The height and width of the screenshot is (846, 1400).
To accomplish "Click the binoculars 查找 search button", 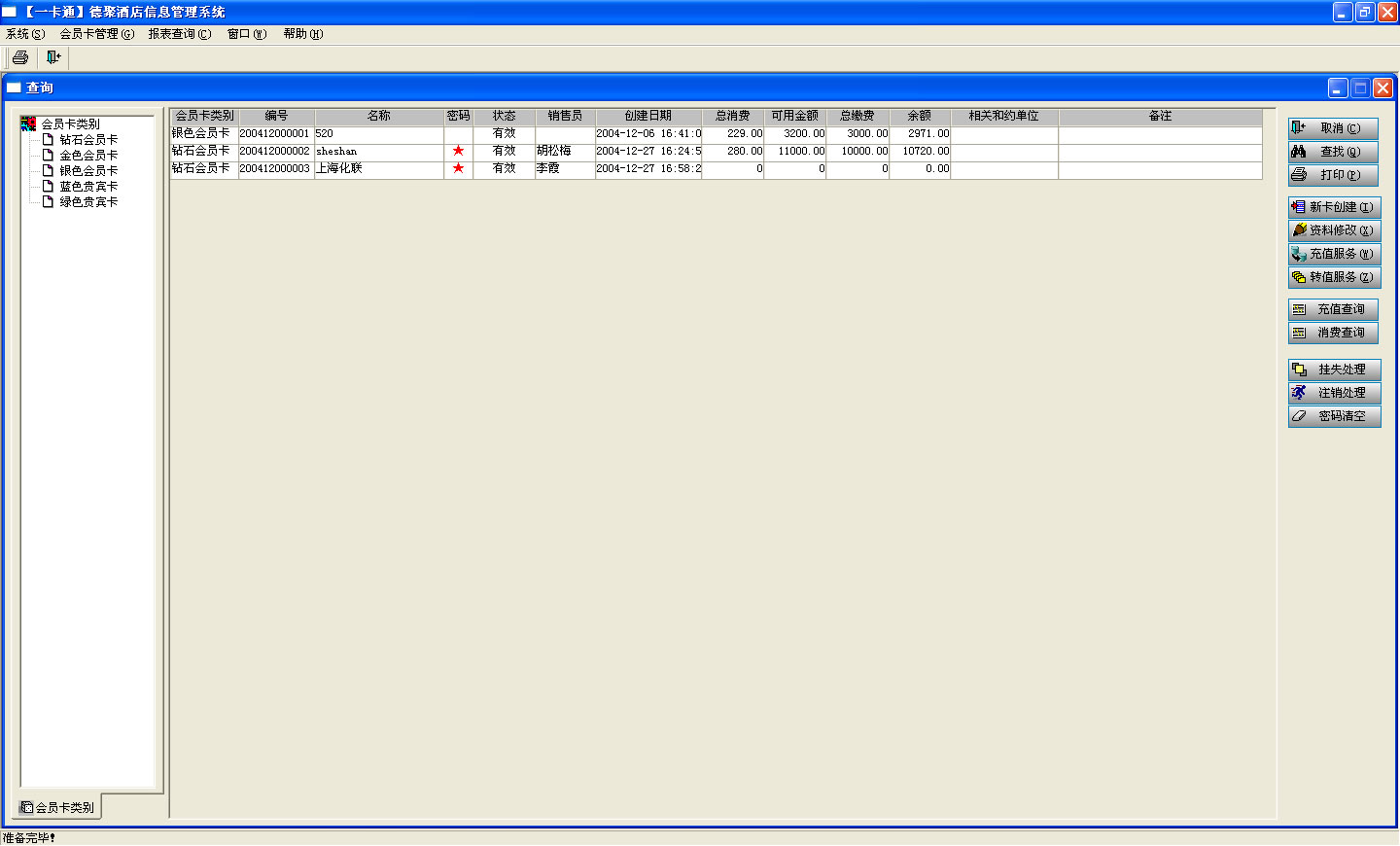I will tap(1333, 152).
